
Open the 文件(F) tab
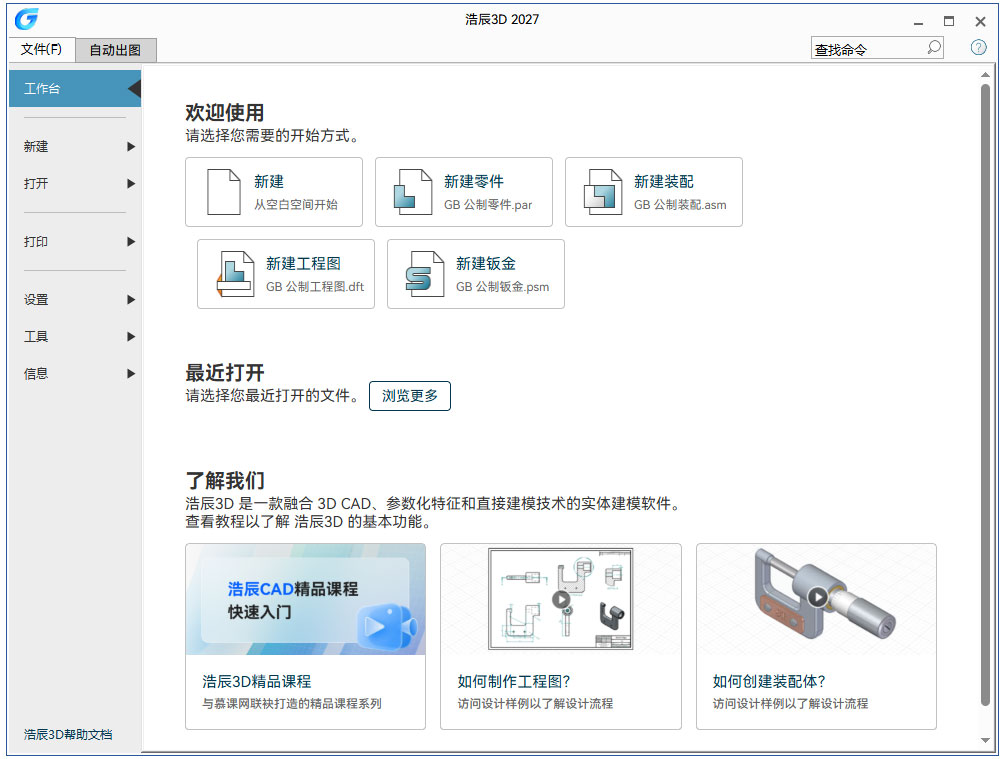[x=42, y=49]
